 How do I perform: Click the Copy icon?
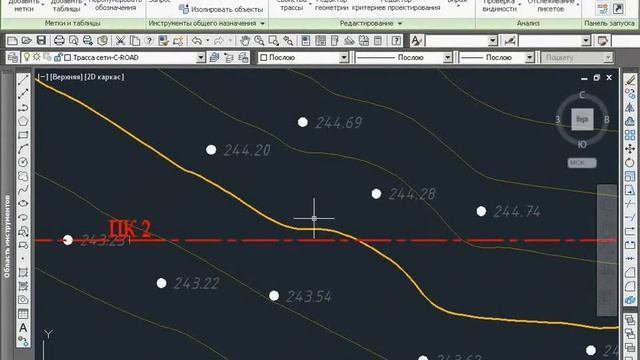coord(135,40)
